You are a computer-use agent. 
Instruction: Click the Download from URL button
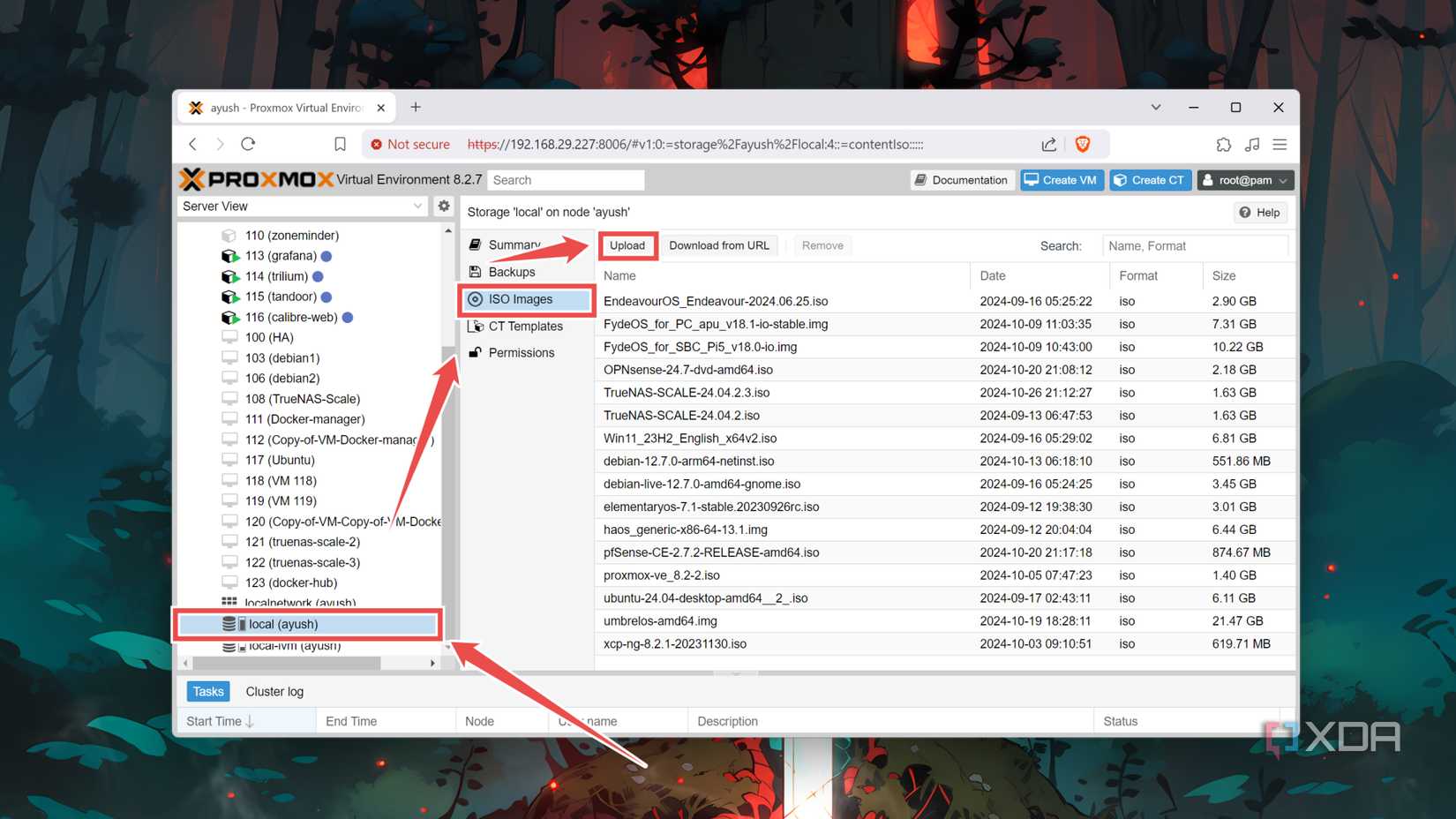coord(719,245)
